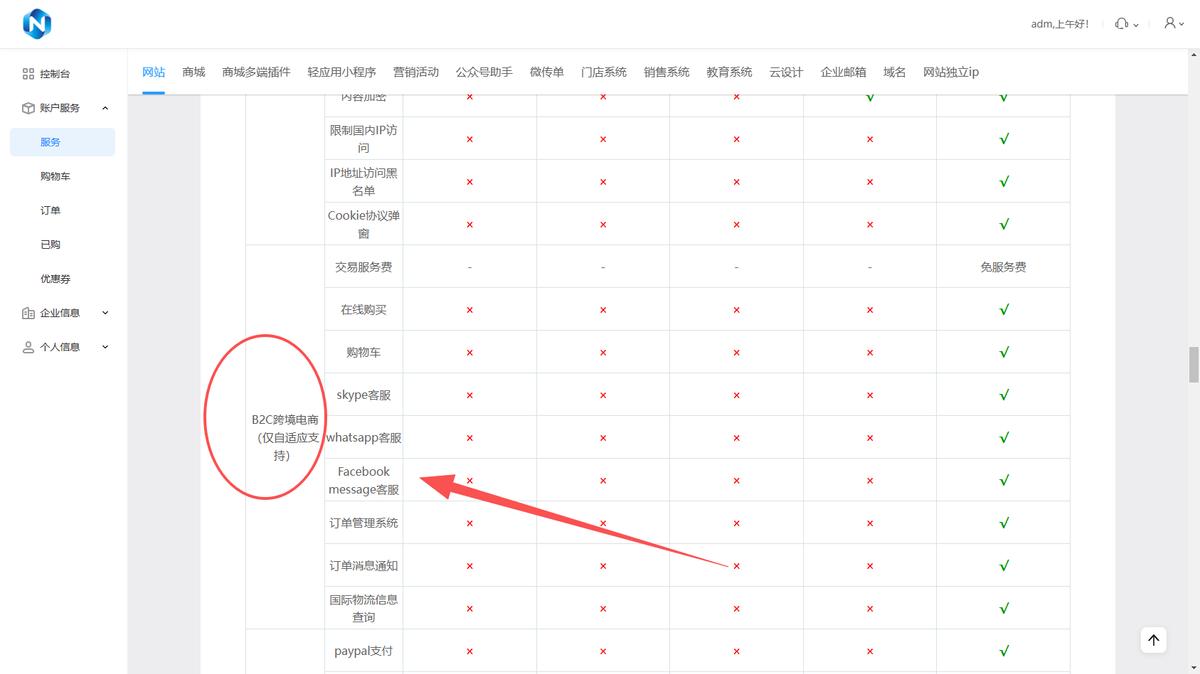
Task: Open the 控制台 dashboard icon
Action: click(x=27, y=73)
